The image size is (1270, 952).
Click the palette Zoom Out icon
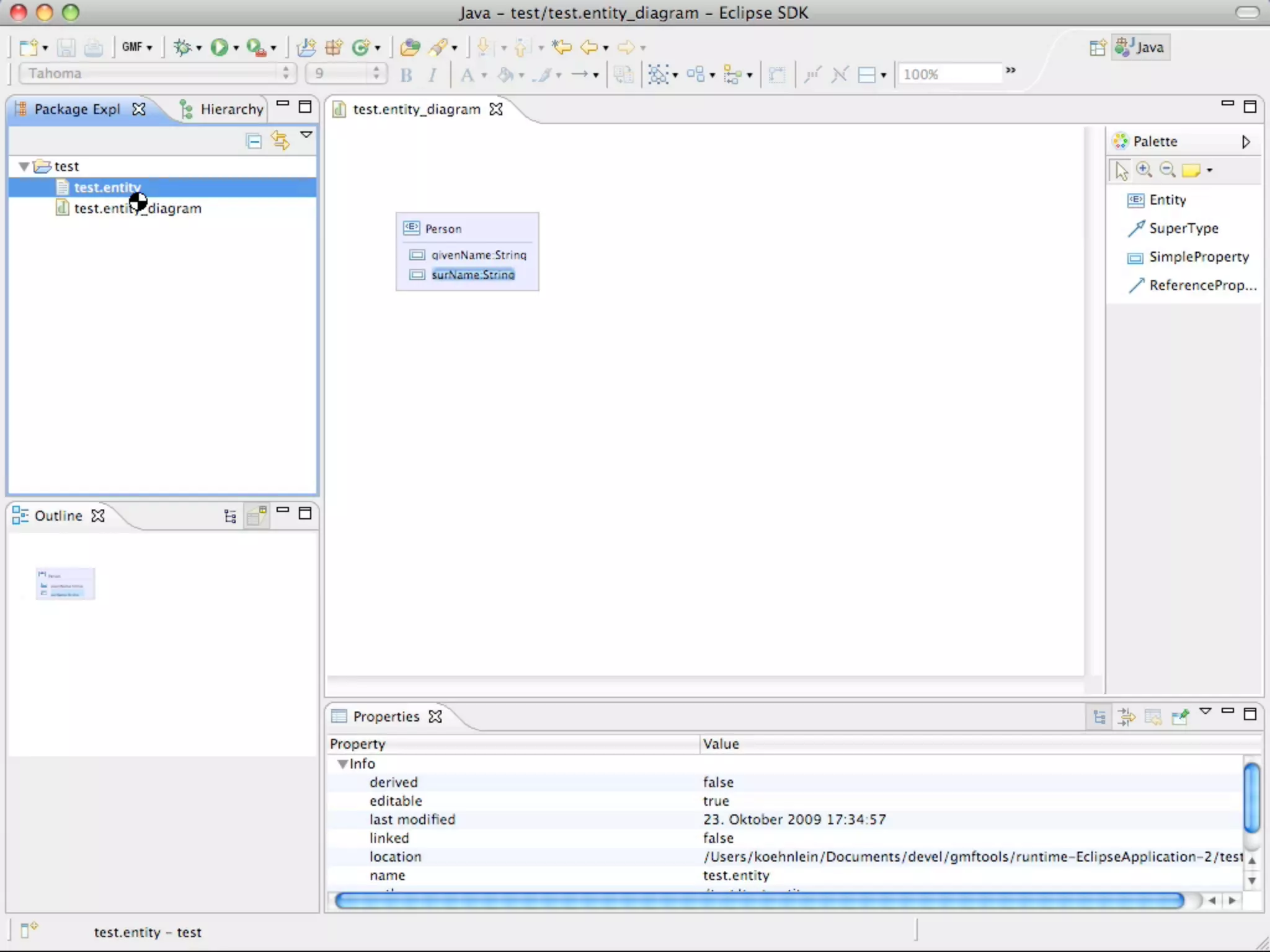[x=1167, y=170]
